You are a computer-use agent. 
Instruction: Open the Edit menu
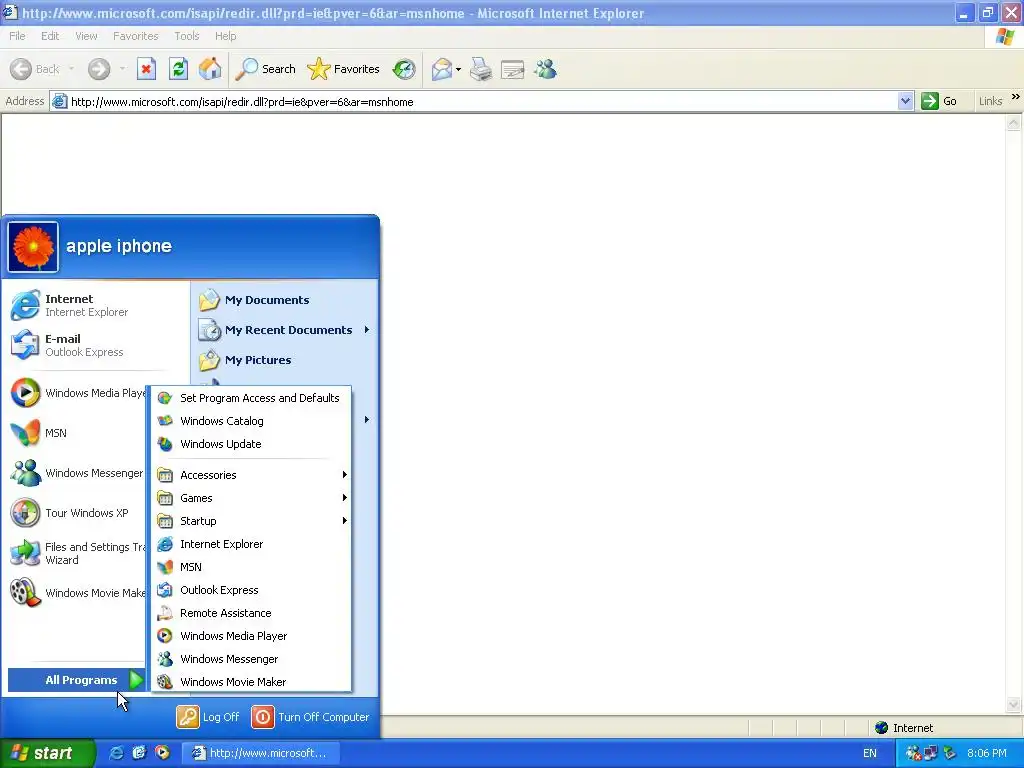click(50, 36)
